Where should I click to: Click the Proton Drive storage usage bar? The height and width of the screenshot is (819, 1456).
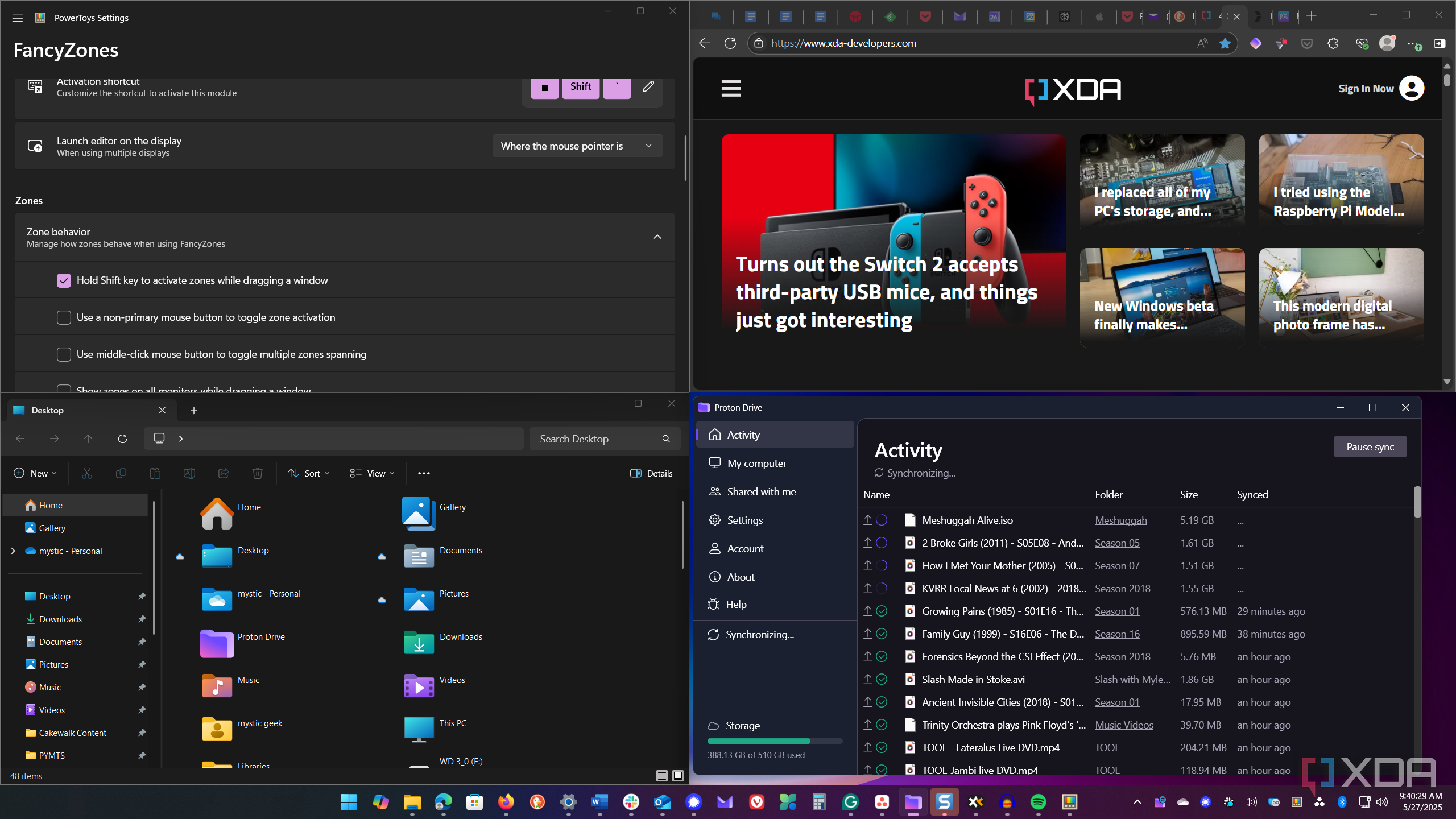coord(775,741)
